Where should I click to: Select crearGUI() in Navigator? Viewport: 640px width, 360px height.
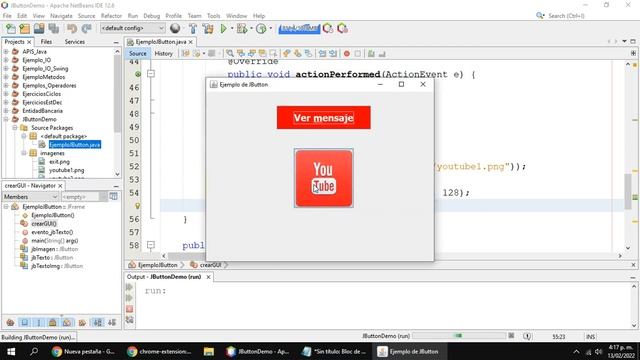click(x=44, y=224)
